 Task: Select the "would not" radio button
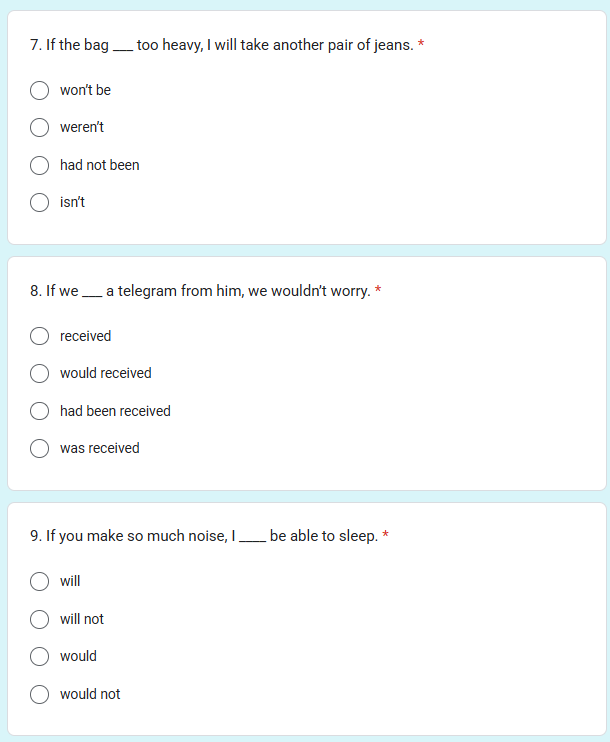(x=39, y=694)
